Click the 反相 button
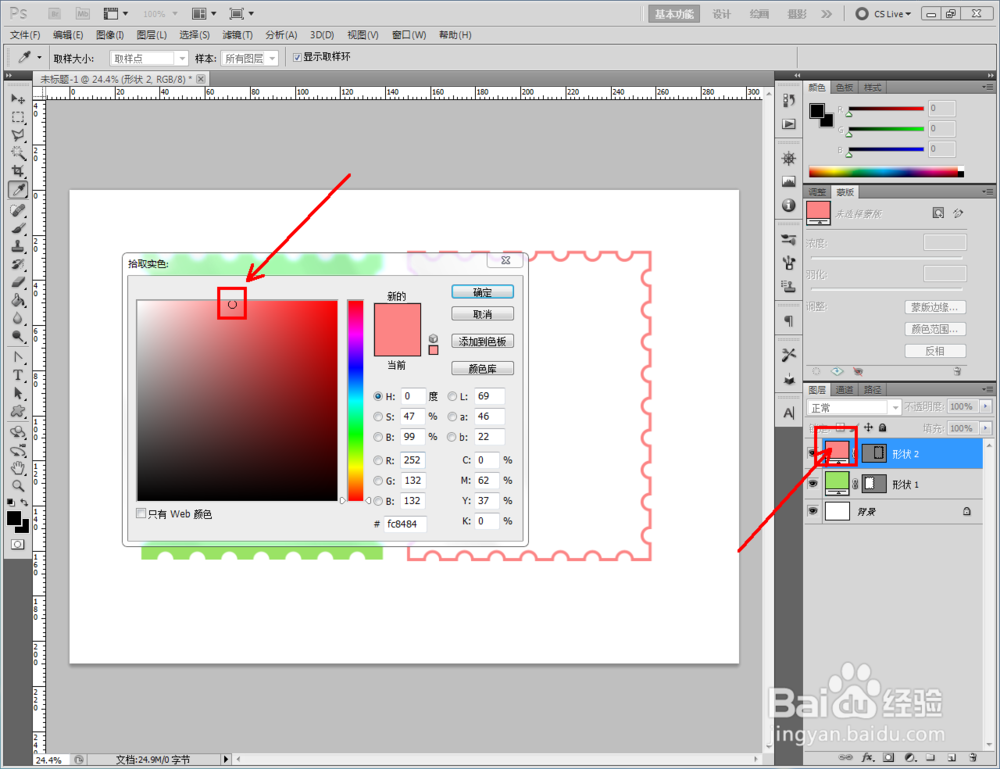This screenshot has width=1000, height=769. tap(935, 351)
